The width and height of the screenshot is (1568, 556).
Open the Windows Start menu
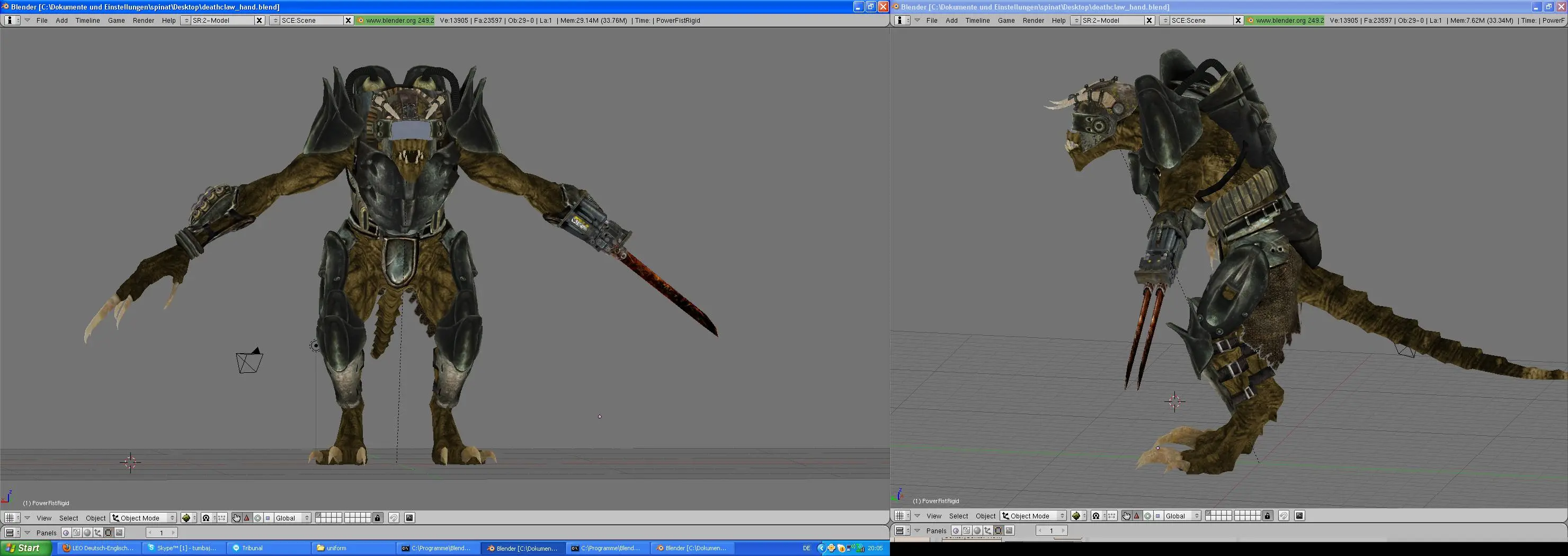[24, 548]
